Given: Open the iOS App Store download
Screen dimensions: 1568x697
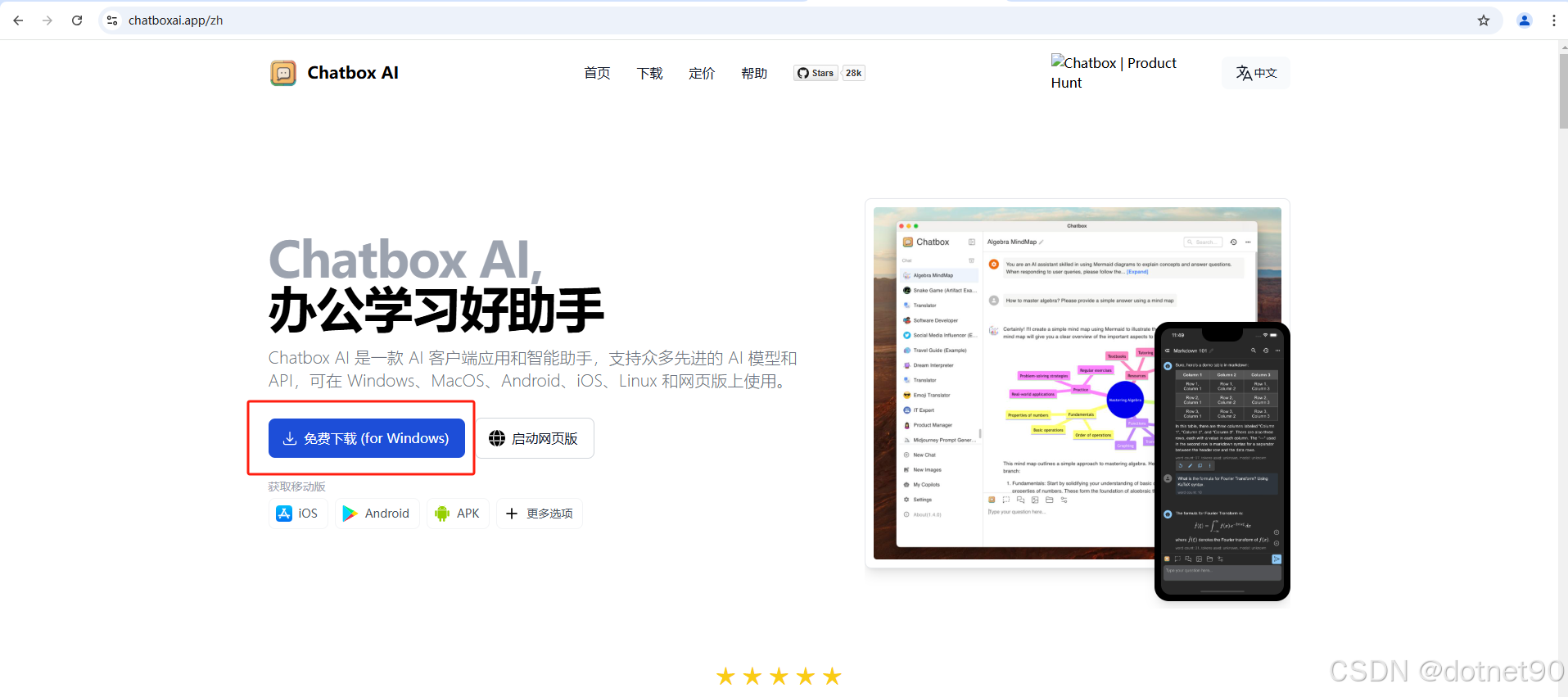Looking at the screenshot, I should tap(298, 514).
